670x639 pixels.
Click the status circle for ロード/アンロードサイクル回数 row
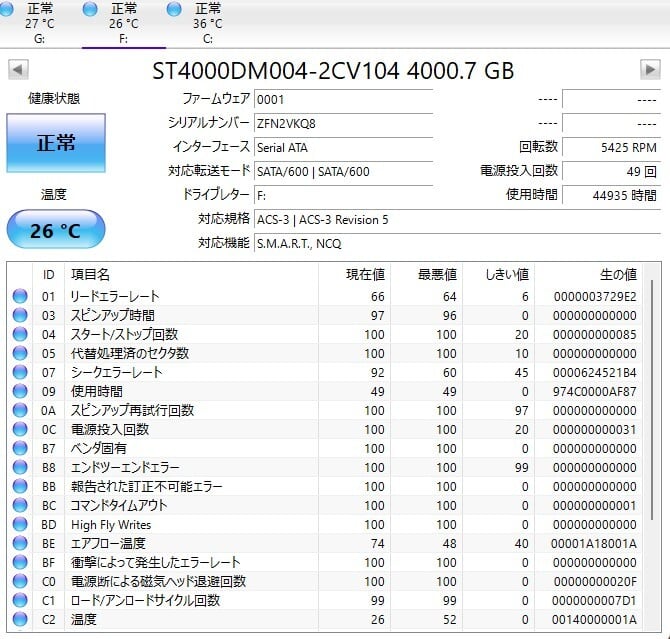tap(20, 600)
